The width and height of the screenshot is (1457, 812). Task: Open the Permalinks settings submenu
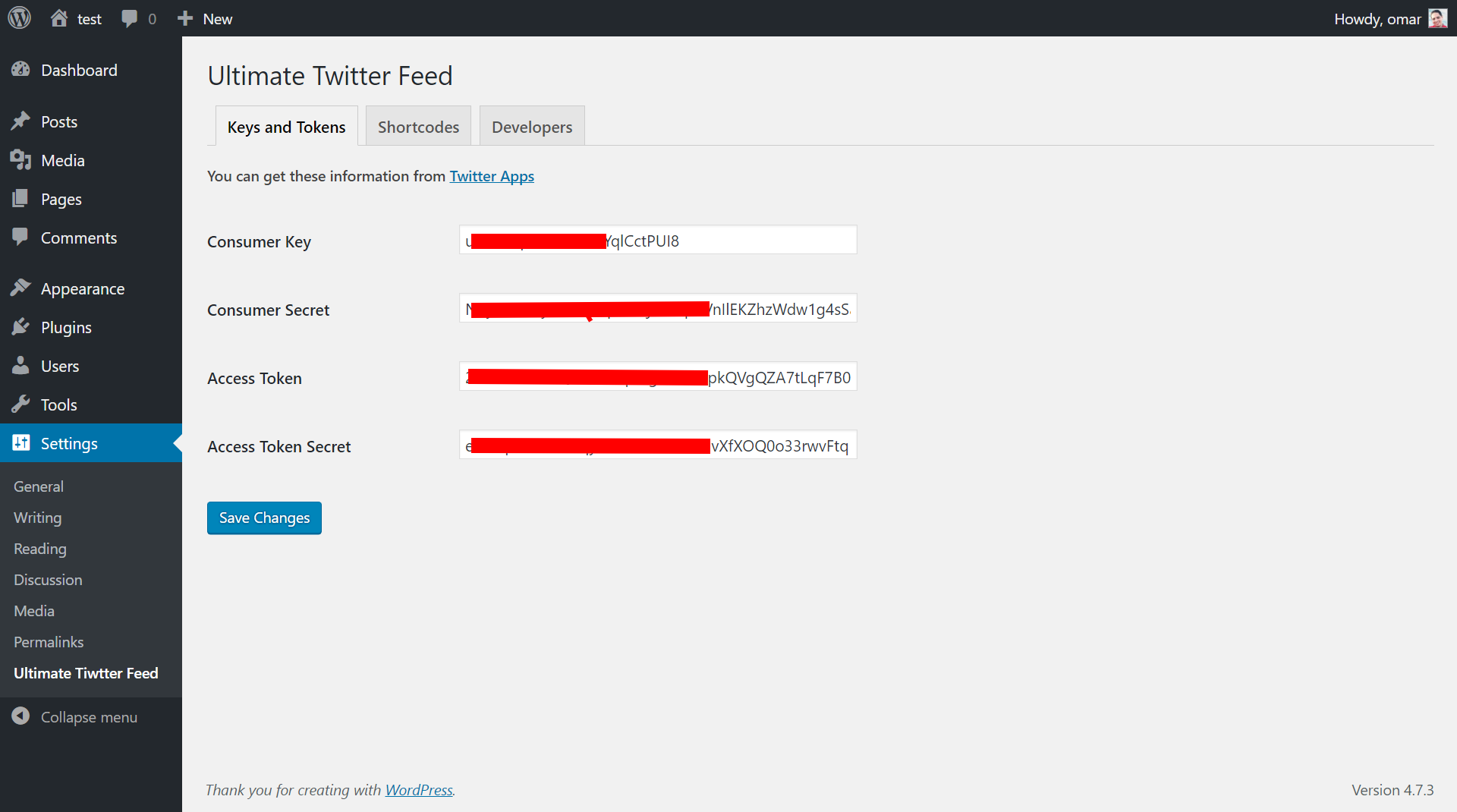click(x=49, y=642)
